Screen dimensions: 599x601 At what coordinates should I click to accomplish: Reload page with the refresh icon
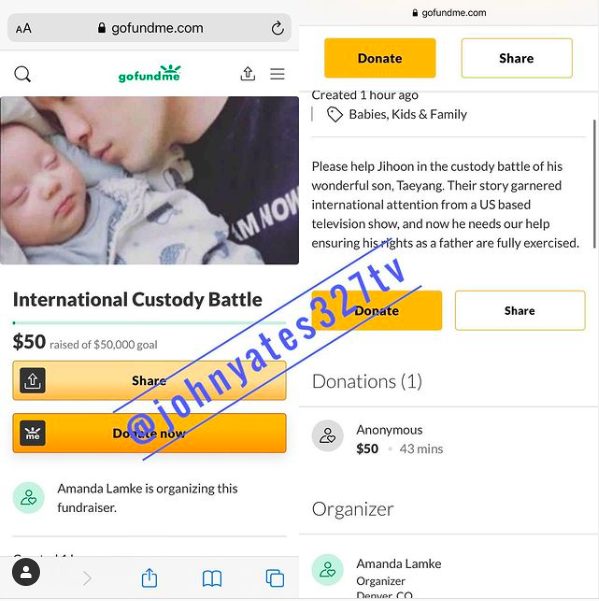pos(277,28)
